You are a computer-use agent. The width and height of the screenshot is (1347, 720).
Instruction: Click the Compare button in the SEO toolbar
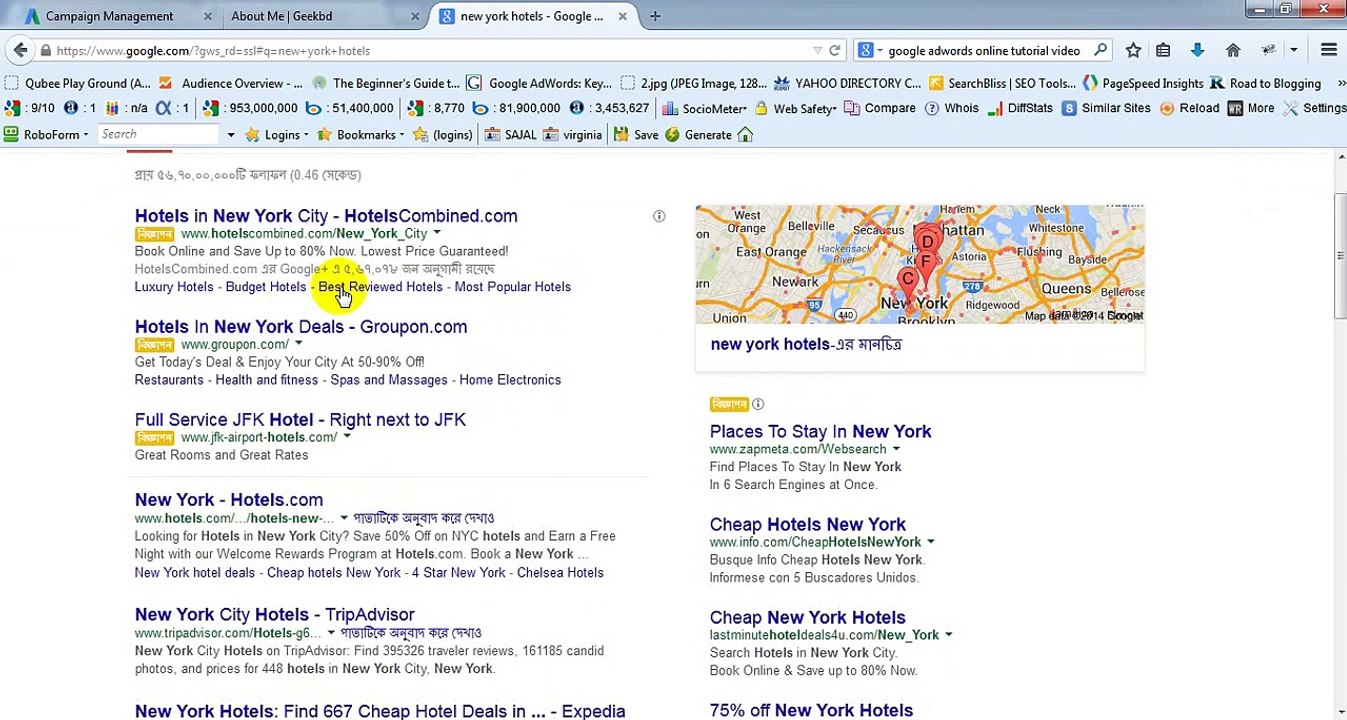(881, 108)
